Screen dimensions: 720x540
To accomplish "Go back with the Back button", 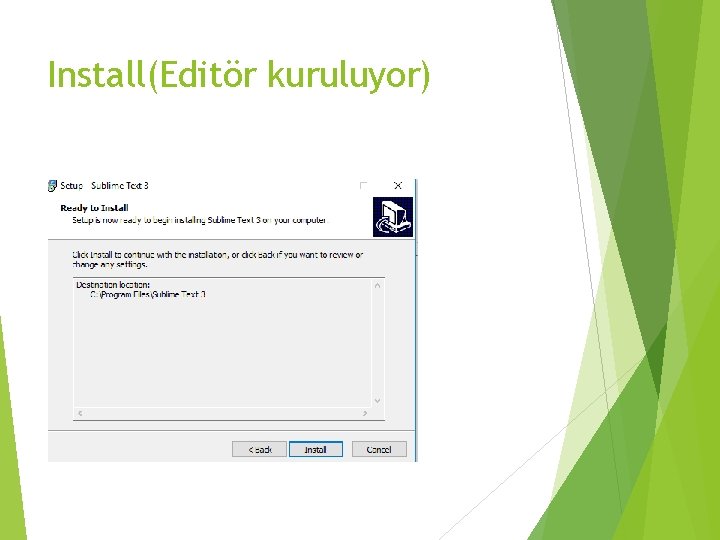I will 259,449.
